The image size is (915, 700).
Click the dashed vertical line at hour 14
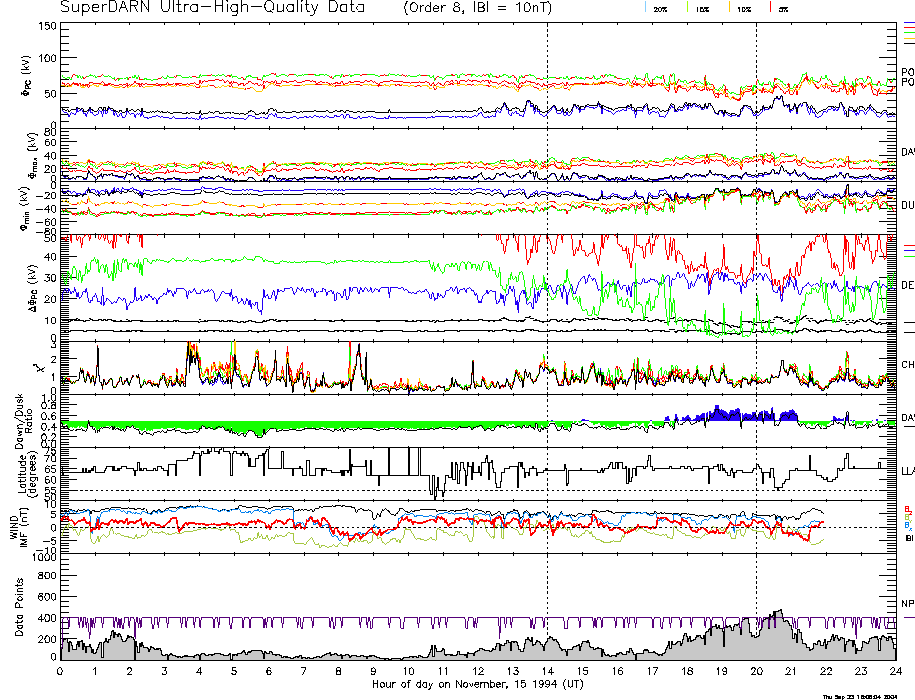(x=548, y=300)
